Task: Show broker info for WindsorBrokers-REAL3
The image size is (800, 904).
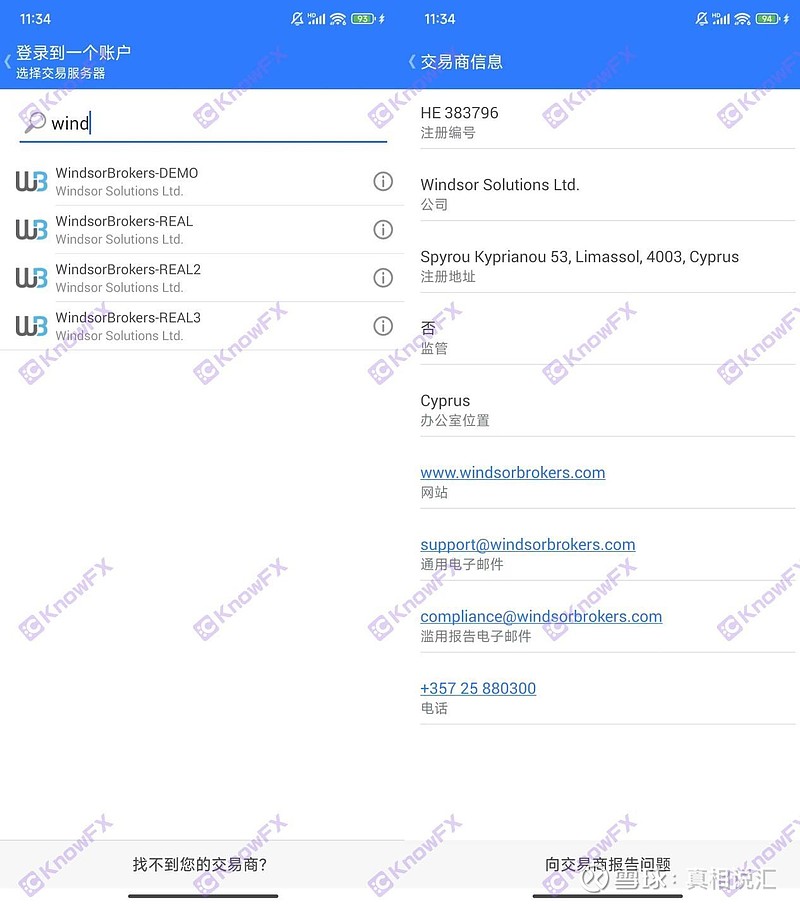Action: pyautogui.click(x=382, y=325)
